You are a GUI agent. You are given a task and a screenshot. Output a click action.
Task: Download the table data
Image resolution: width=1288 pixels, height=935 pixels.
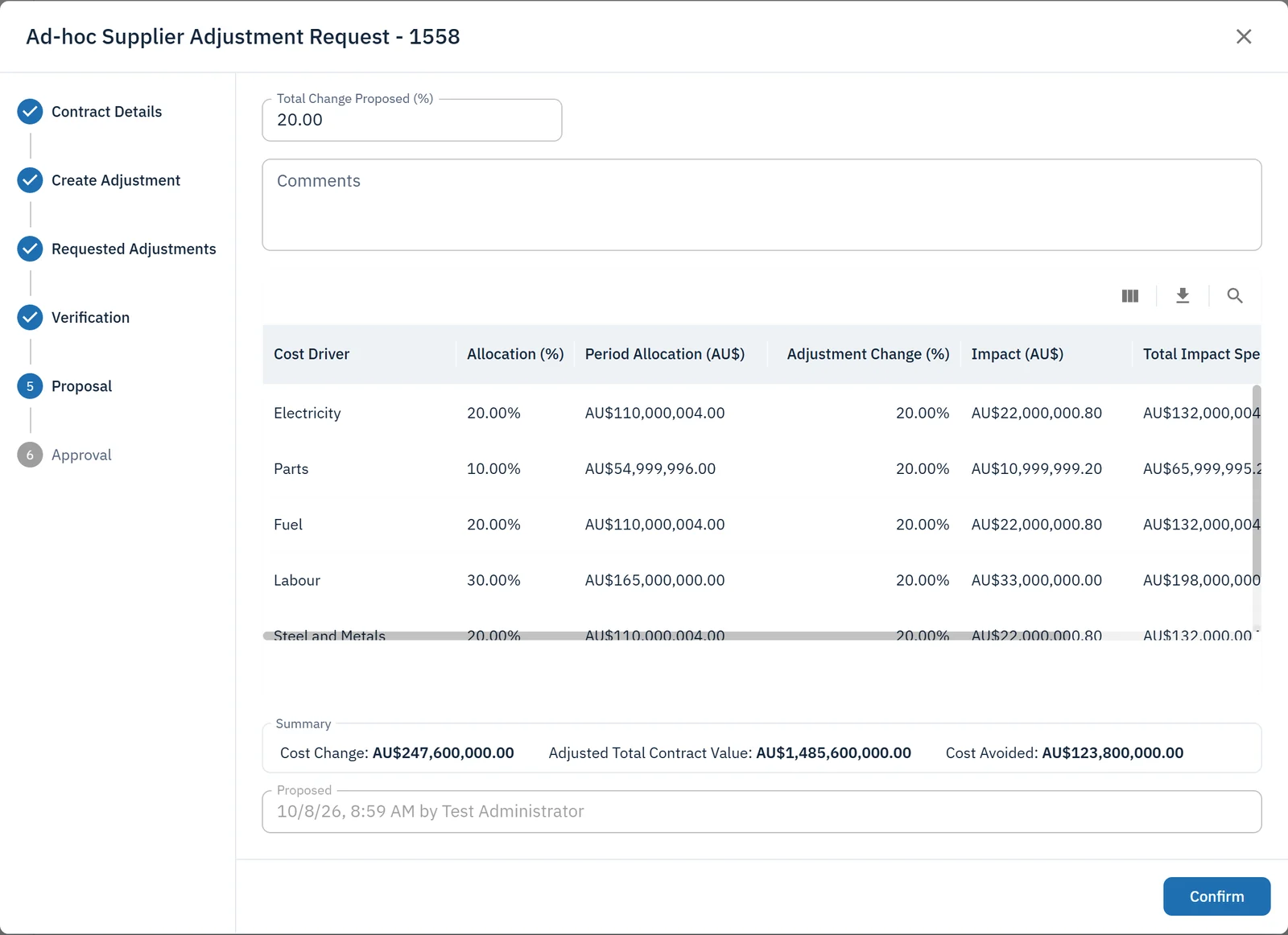coord(1183,296)
